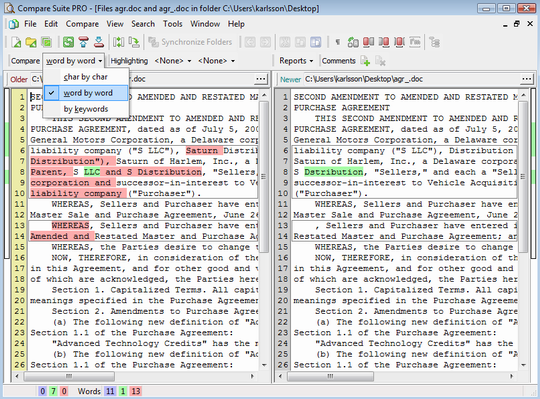Image resolution: width=540 pixels, height=399 pixels.
Task: Click the grayed middle panel layout icon
Action: coord(300,42)
